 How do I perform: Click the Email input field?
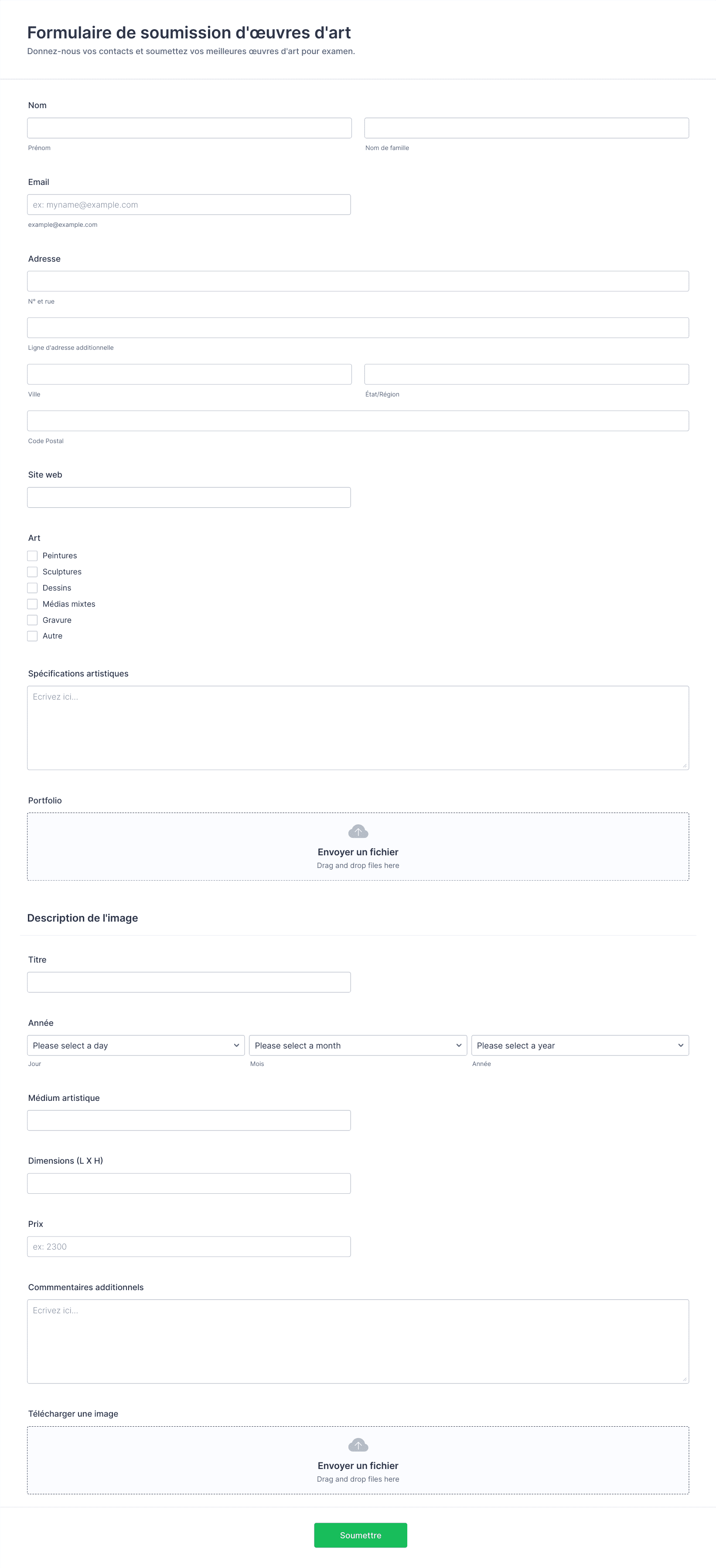point(188,205)
